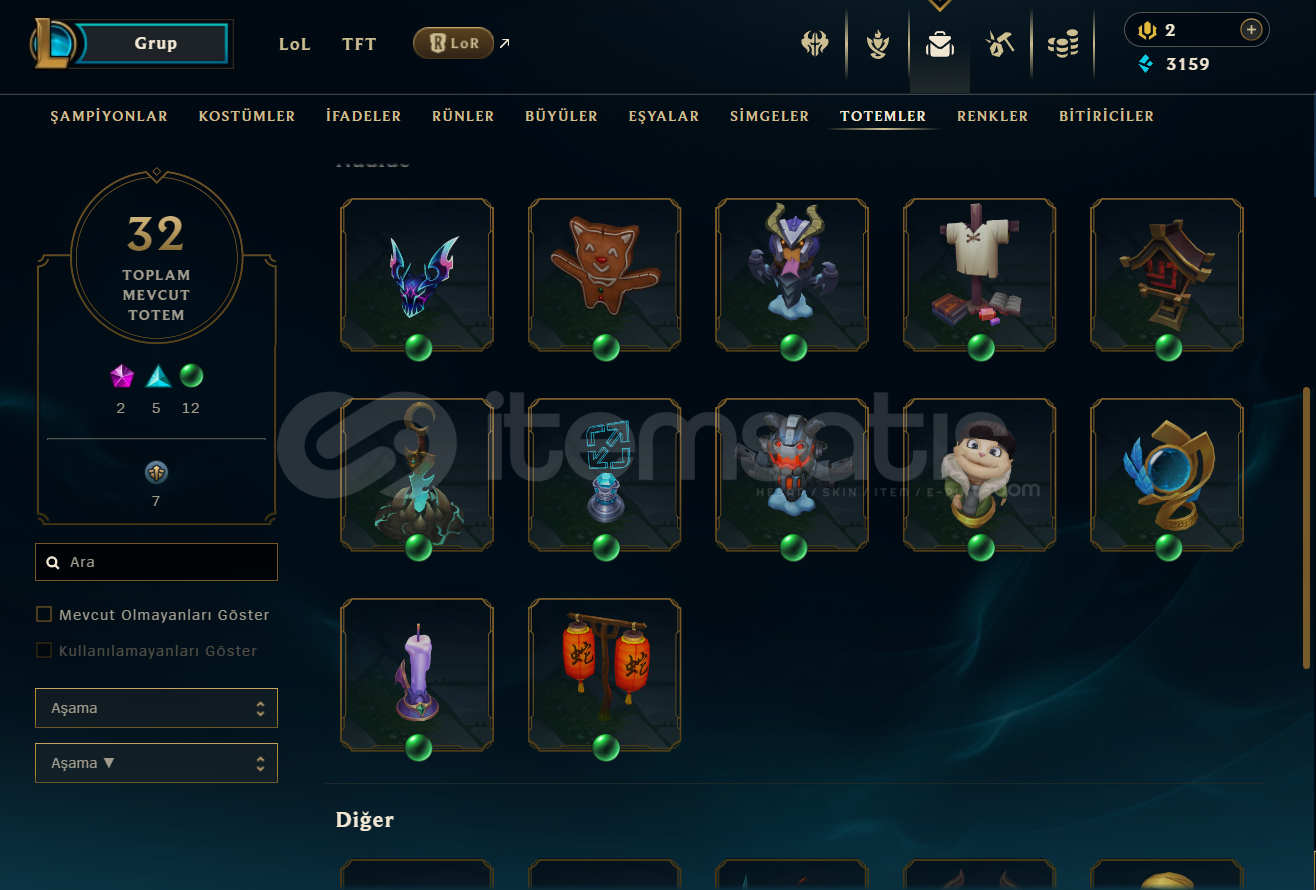Viewport: 1316px width, 890px height.
Task: Go to the TFT link
Action: tap(359, 44)
